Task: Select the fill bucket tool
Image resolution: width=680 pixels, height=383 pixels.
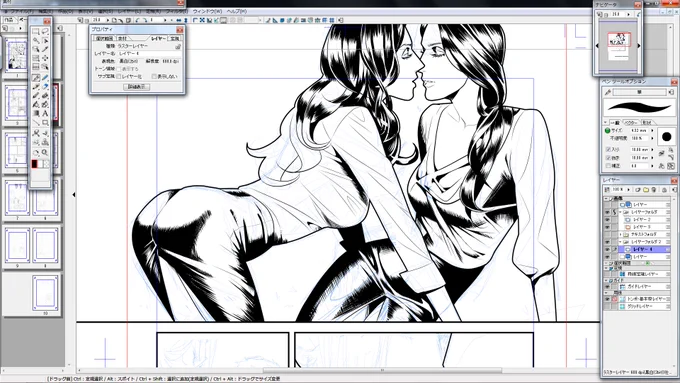Action: [36, 105]
